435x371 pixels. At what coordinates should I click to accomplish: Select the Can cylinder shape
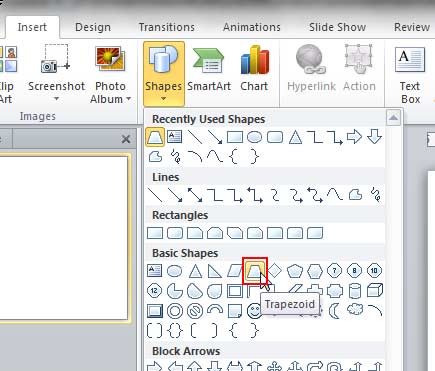click(x=355, y=291)
